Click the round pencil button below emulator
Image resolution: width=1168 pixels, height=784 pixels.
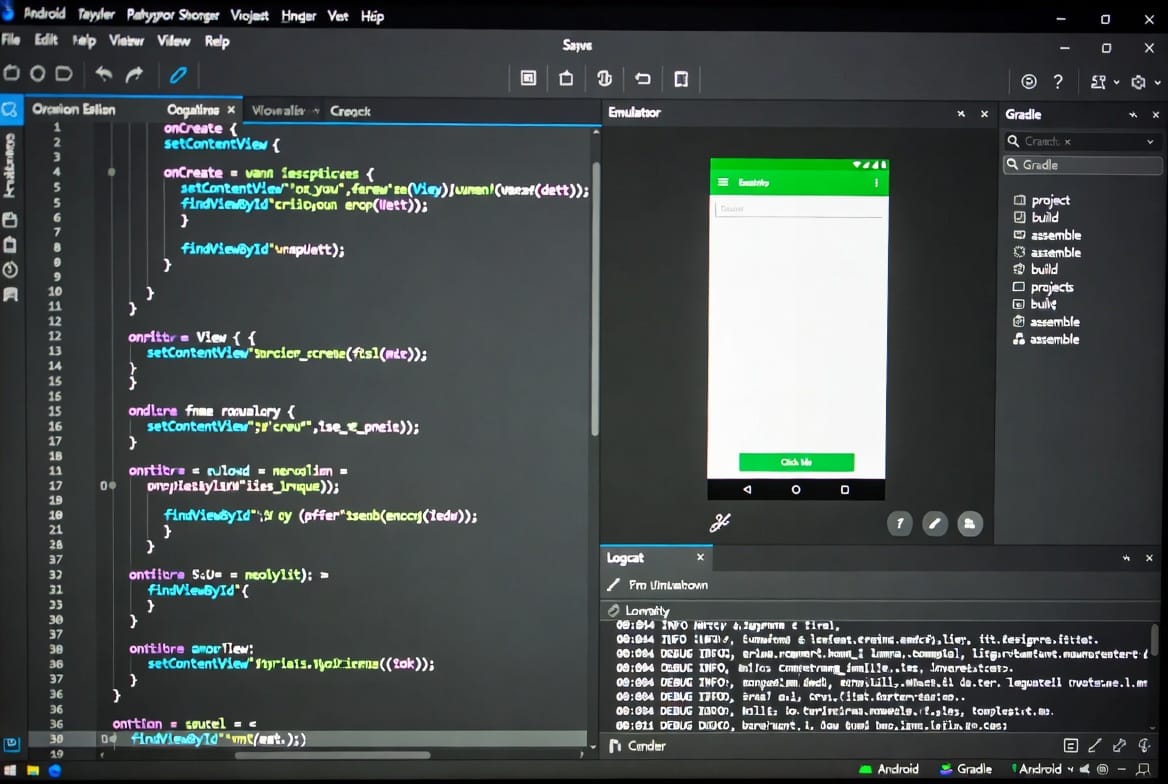pyautogui.click(x=934, y=523)
